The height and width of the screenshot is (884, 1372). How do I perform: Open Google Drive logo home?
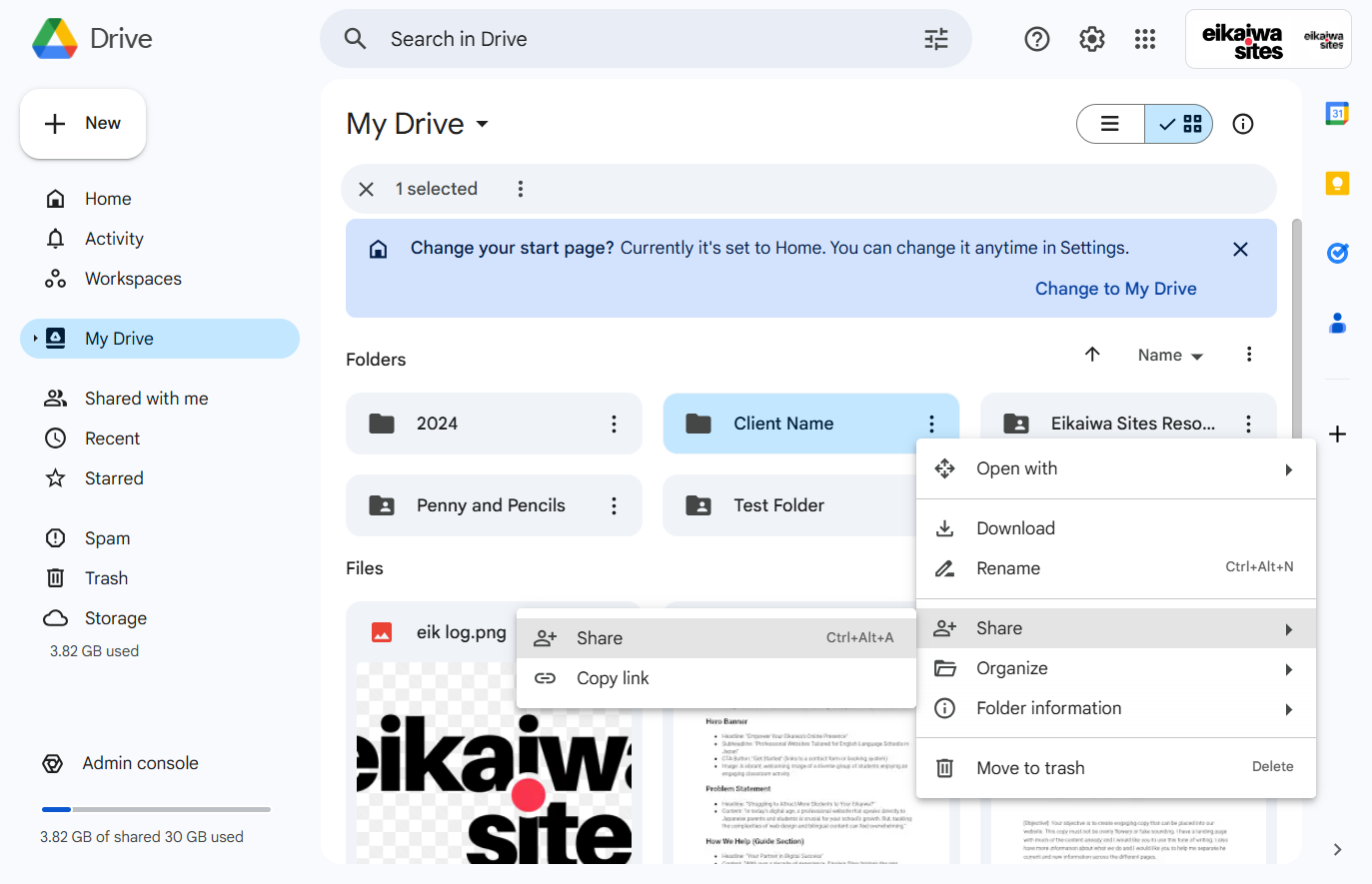(x=92, y=39)
